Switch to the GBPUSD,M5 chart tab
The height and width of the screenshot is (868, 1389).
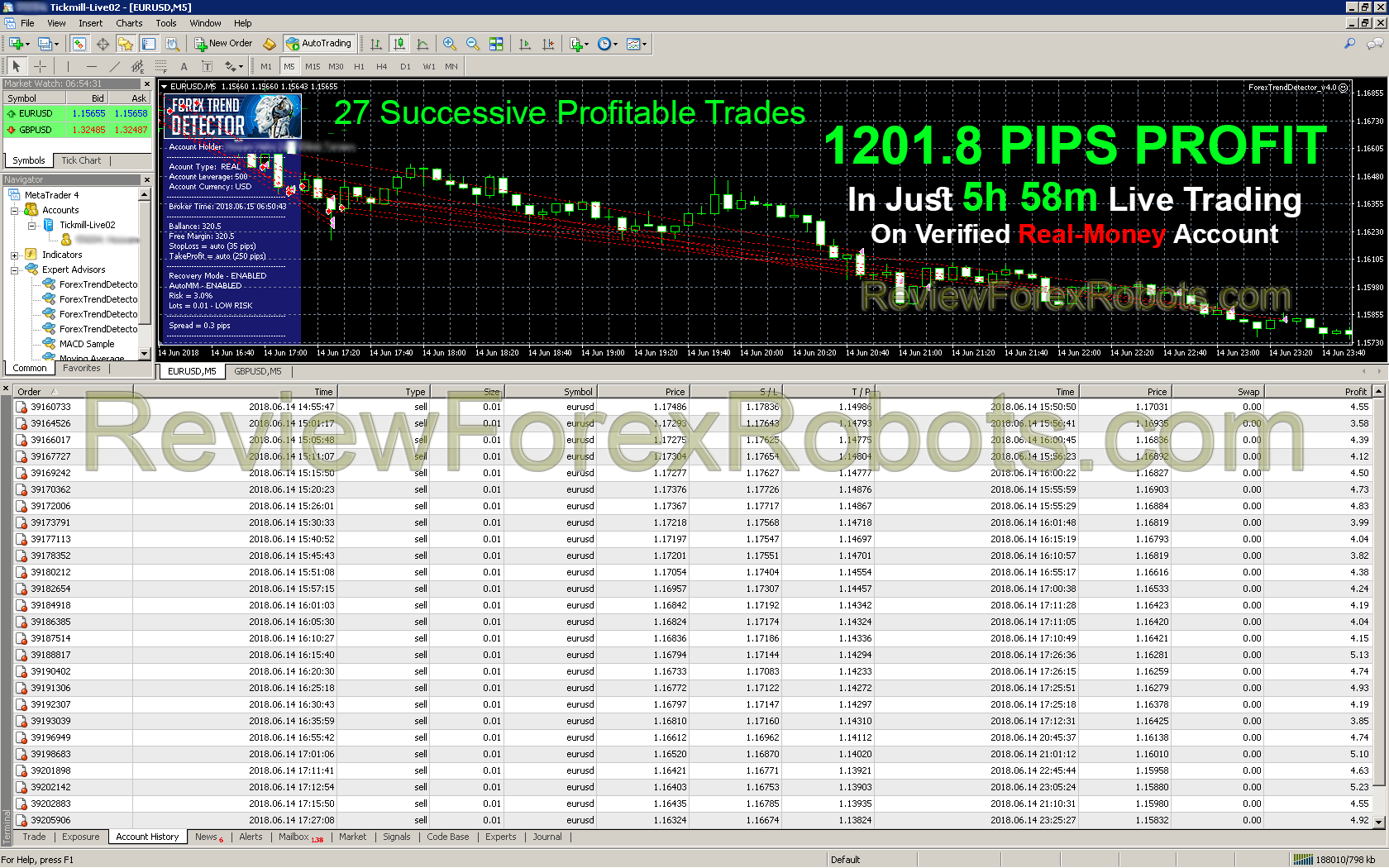point(257,371)
